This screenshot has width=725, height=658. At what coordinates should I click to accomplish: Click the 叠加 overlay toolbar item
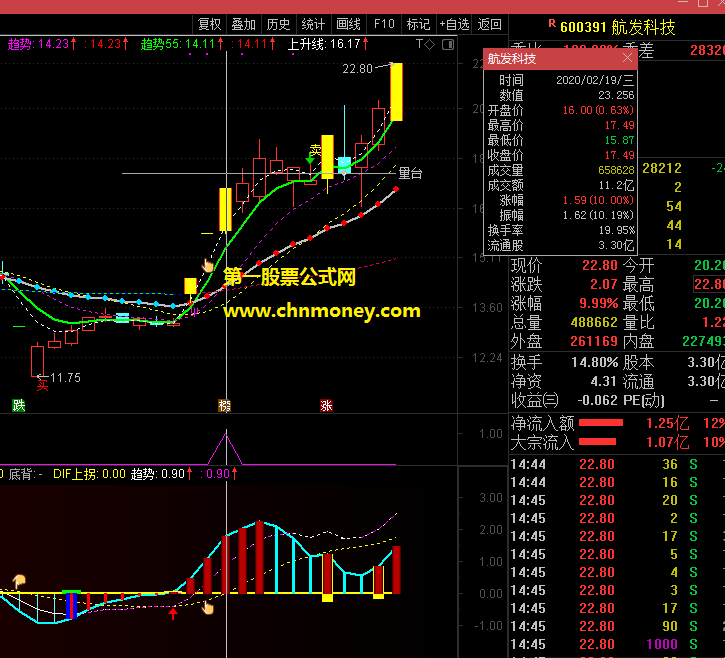pos(244,24)
